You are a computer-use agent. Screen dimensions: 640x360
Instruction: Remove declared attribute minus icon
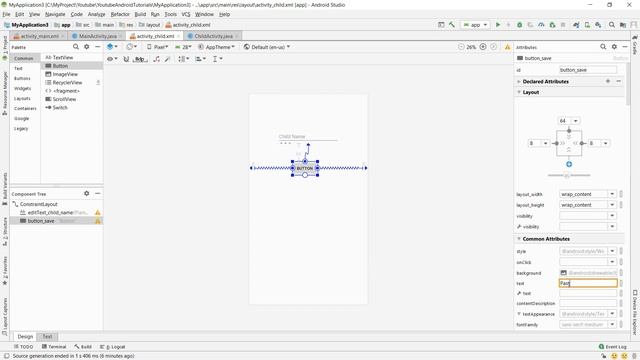tap(618, 81)
